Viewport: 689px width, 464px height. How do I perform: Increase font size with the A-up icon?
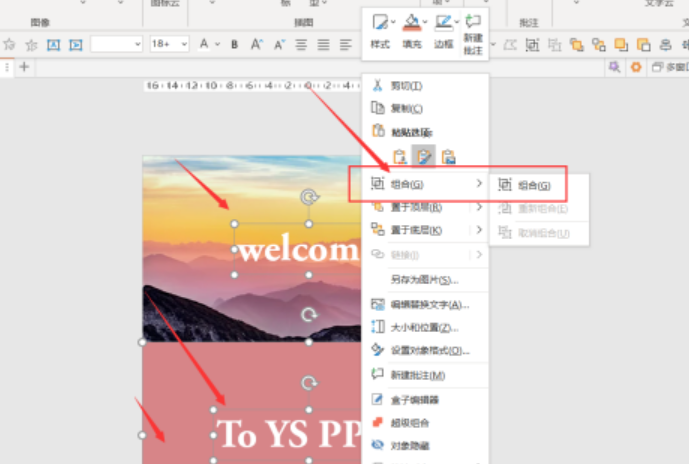pos(257,44)
